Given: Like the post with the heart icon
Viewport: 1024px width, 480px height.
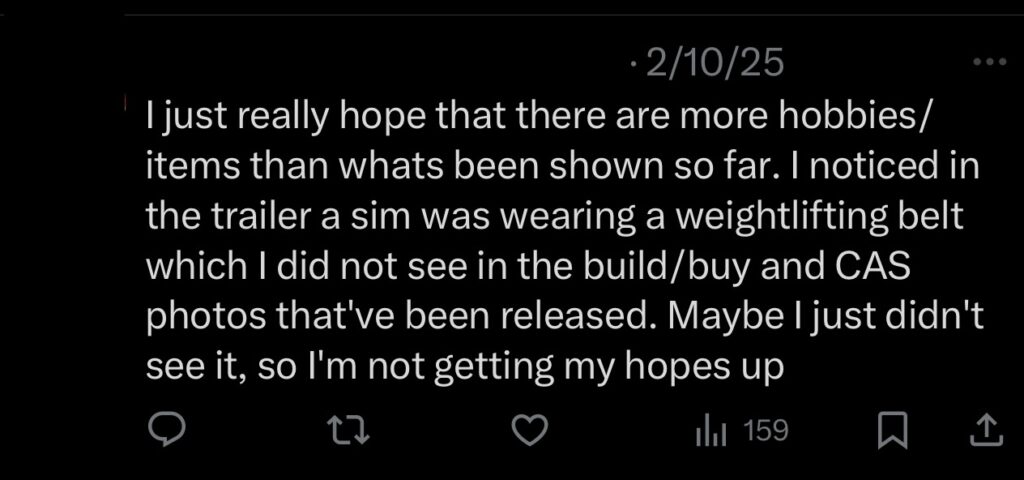Looking at the screenshot, I should (528, 430).
